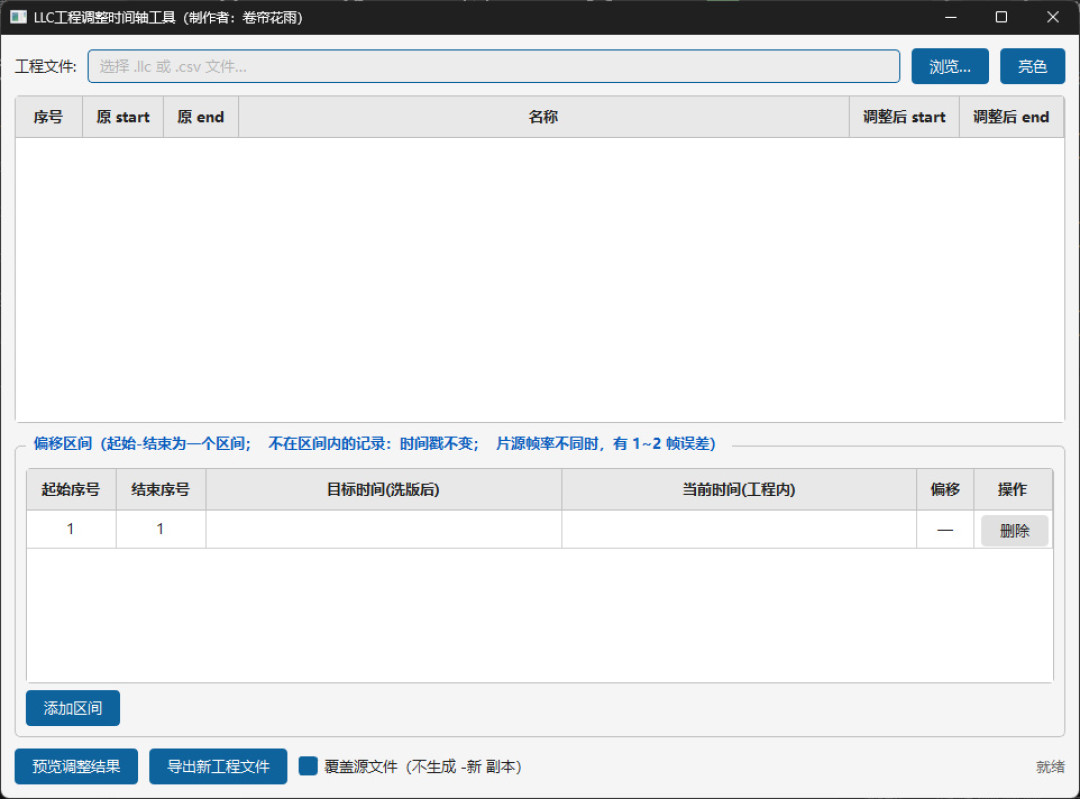Click the 工程文件 path input field
The height and width of the screenshot is (799, 1080).
click(493, 66)
